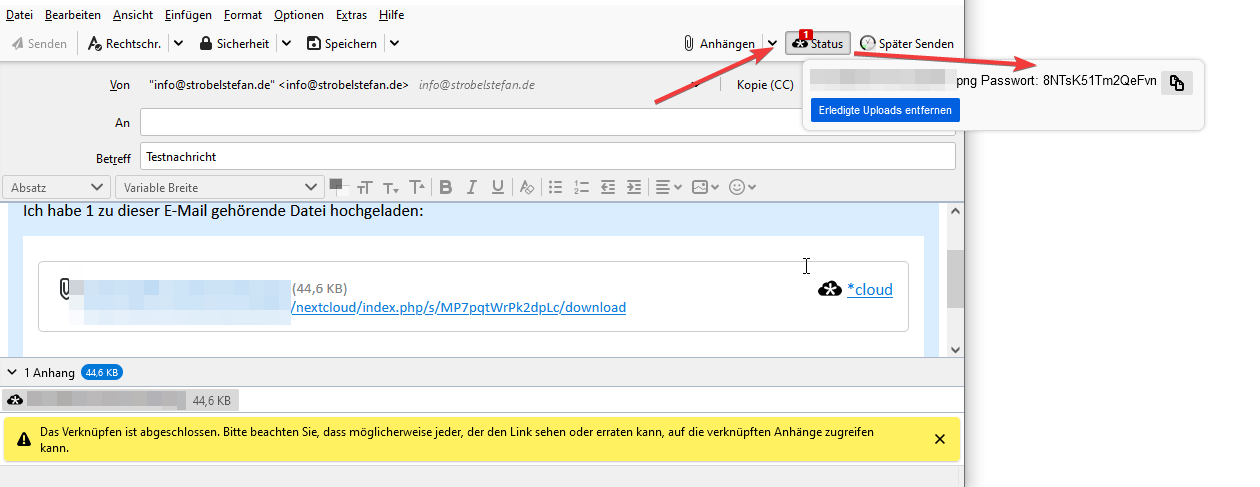Open the Bearbeiten menu

point(73,15)
